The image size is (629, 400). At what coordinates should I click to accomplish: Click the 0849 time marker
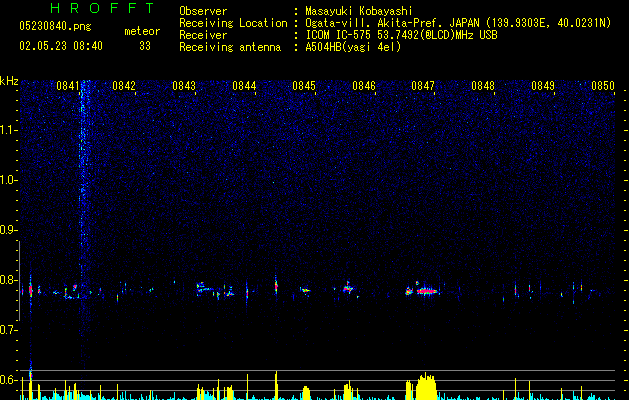coord(543,86)
